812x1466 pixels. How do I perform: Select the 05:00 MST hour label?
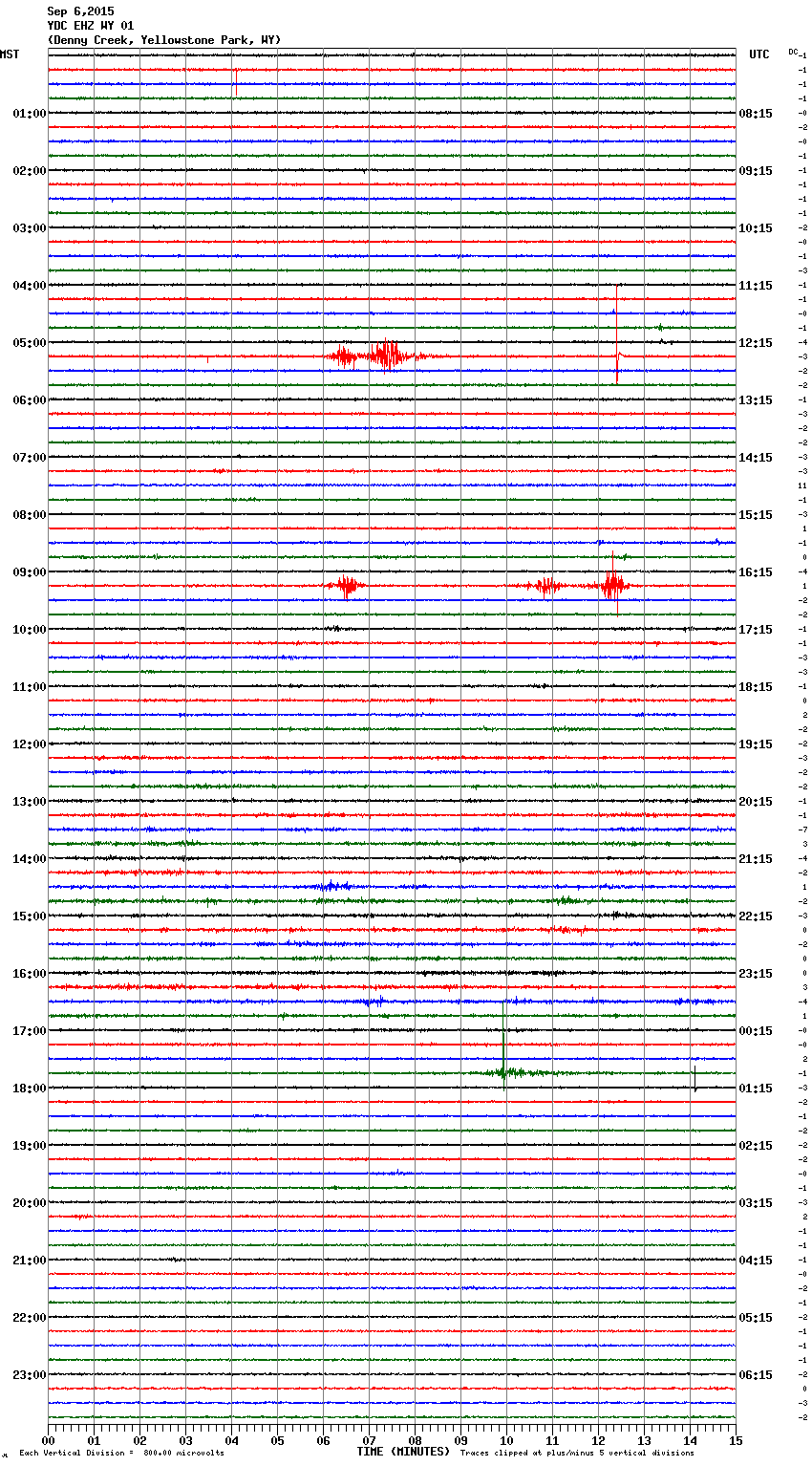click(x=29, y=343)
